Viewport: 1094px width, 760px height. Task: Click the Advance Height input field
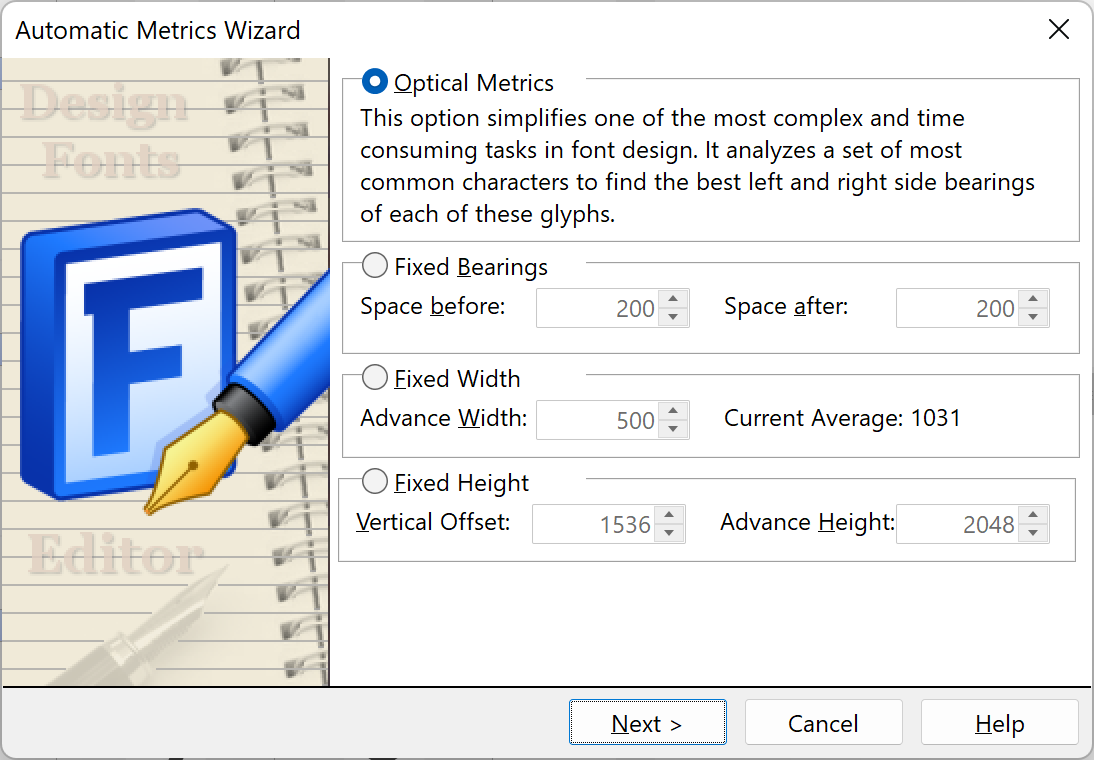pos(958,524)
